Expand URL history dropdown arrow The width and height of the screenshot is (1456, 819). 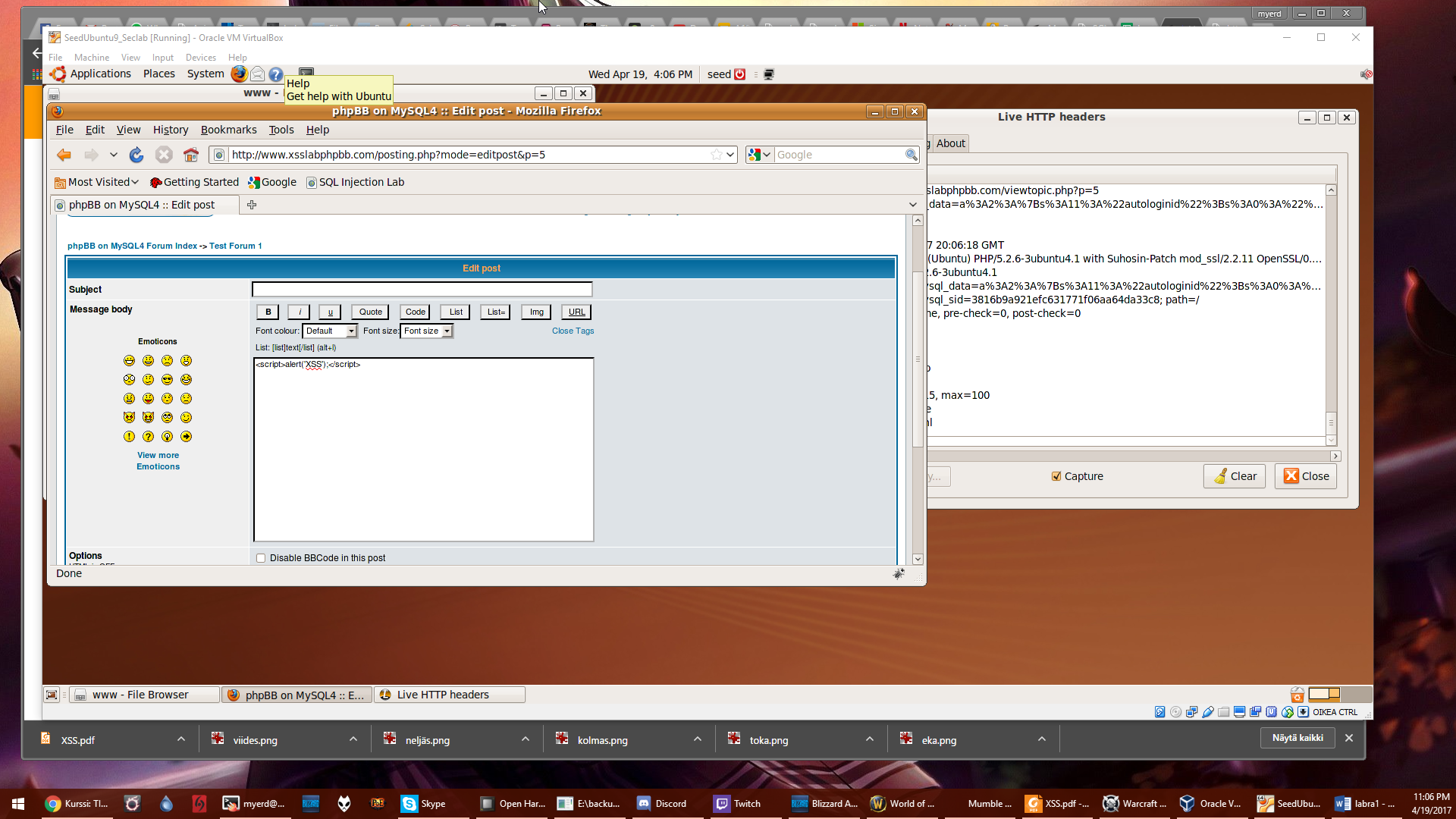[730, 155]
